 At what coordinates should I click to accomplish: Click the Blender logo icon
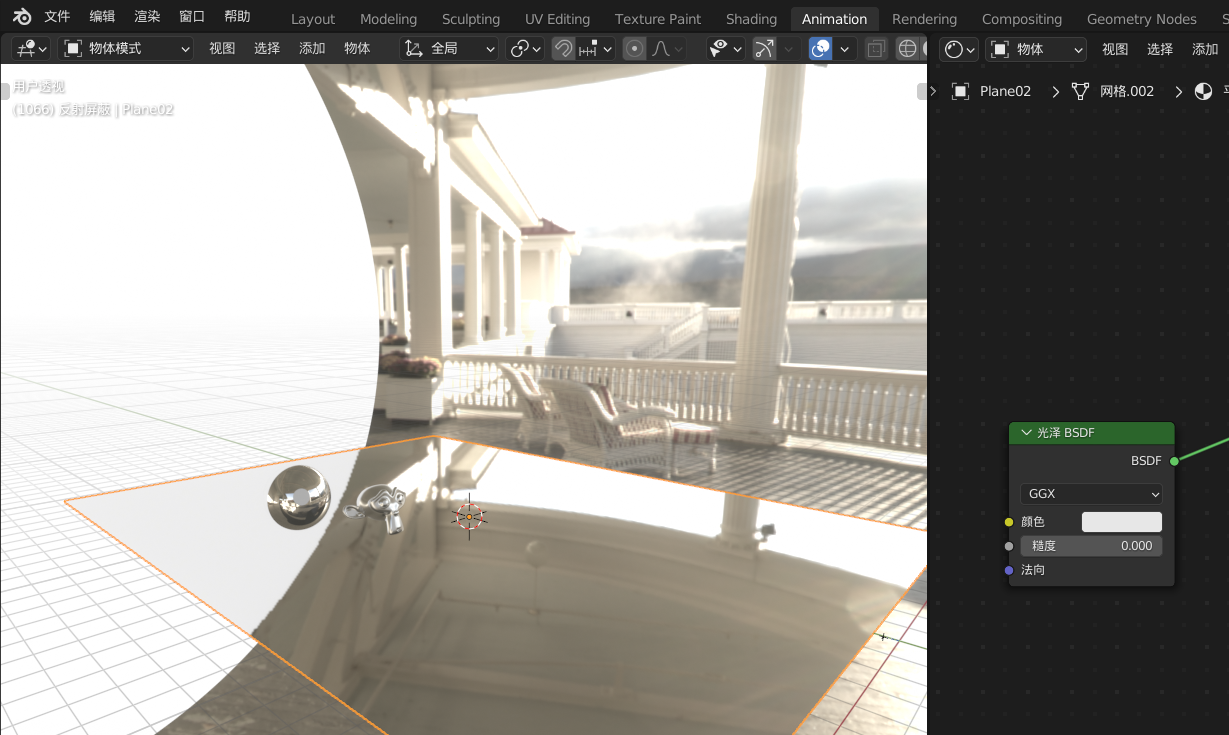tap(21, 17)
